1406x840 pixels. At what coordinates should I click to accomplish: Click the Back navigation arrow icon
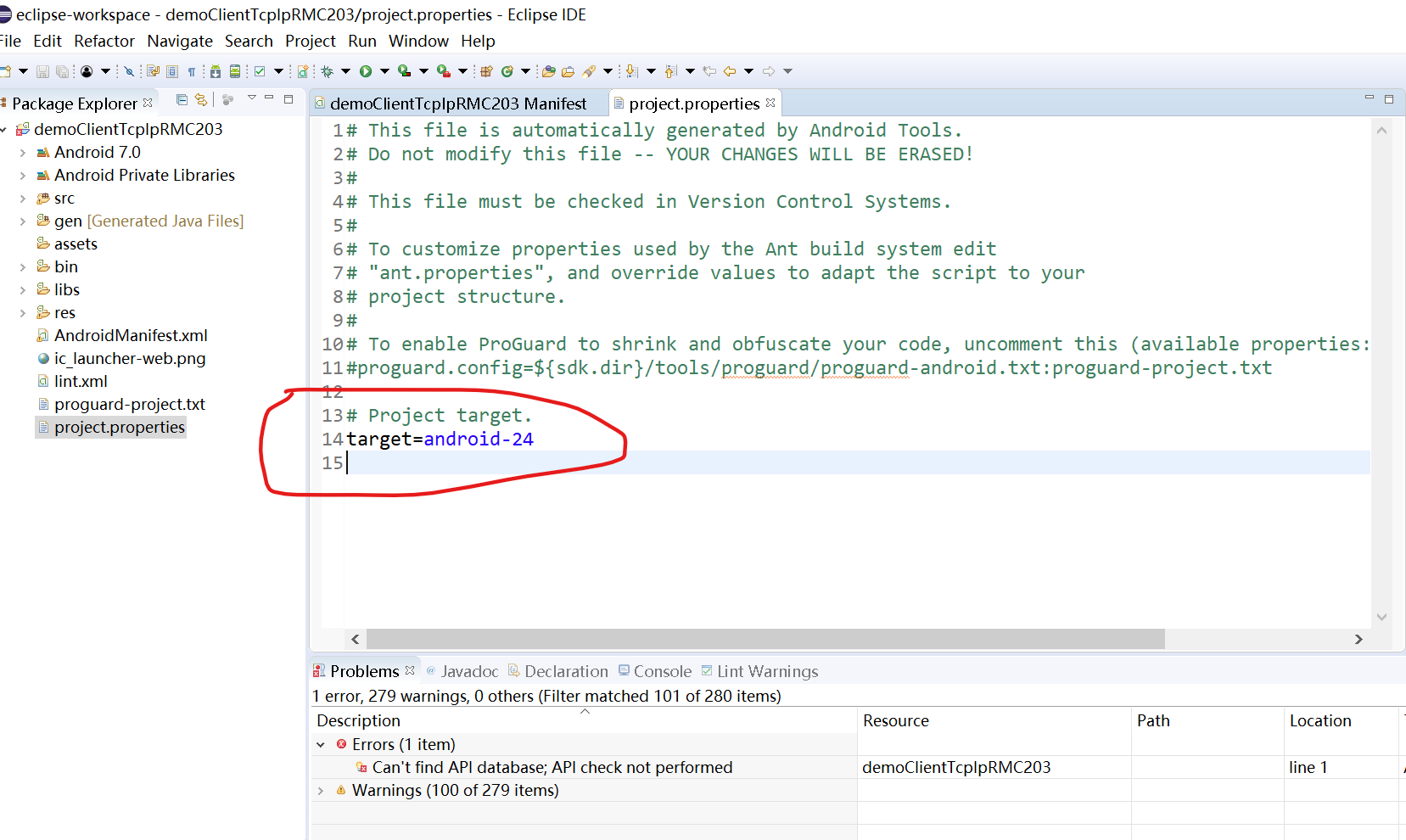(x=729, y=71)
